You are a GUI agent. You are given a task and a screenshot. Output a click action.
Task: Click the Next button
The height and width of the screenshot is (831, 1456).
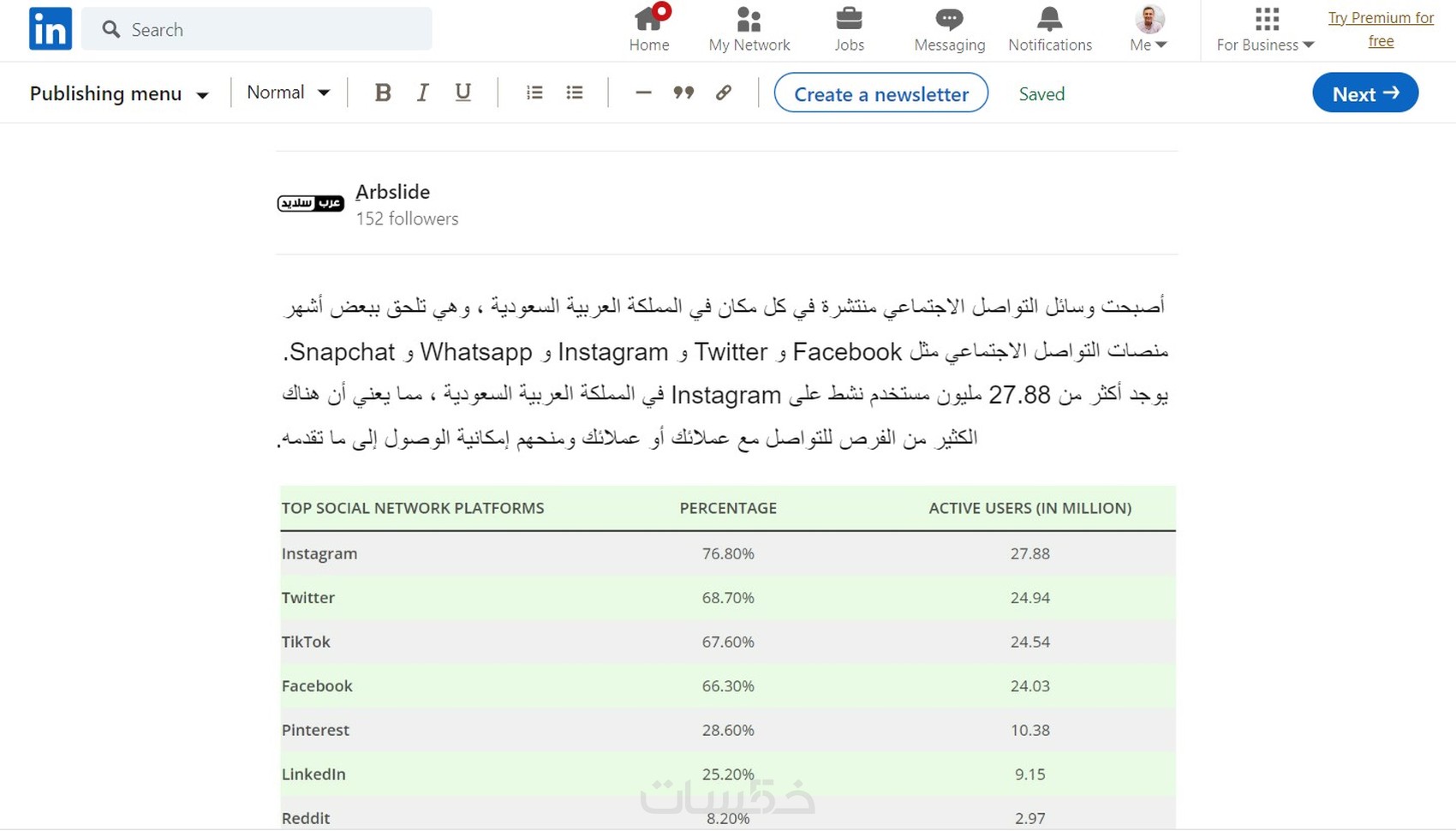pos(1365,93)
